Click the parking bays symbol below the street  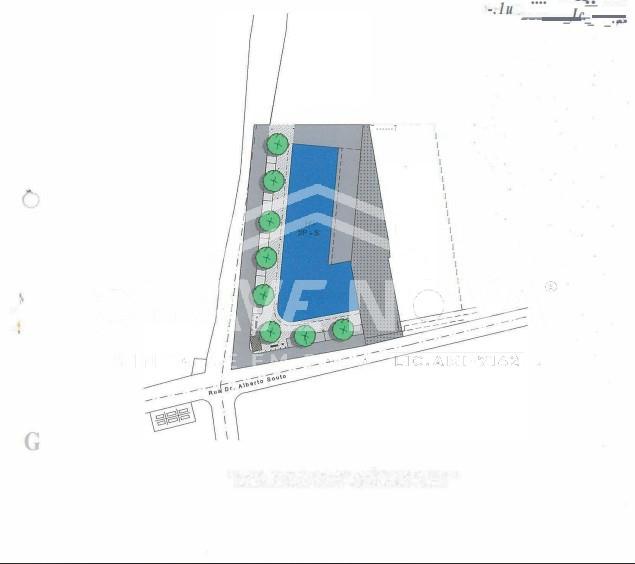[173, 415]
